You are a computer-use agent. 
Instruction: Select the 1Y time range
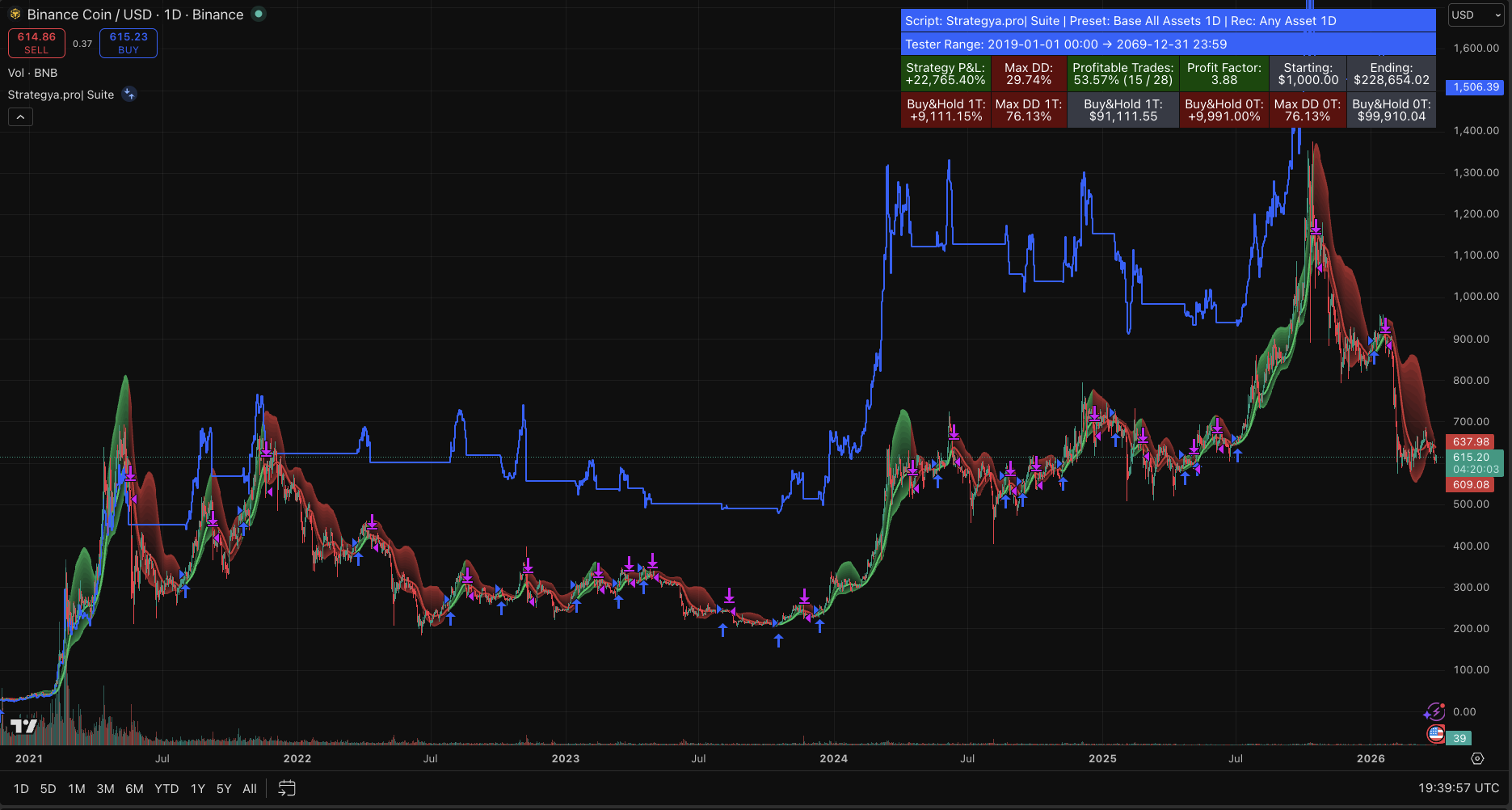pyautogui.click(x=198, y=788)
